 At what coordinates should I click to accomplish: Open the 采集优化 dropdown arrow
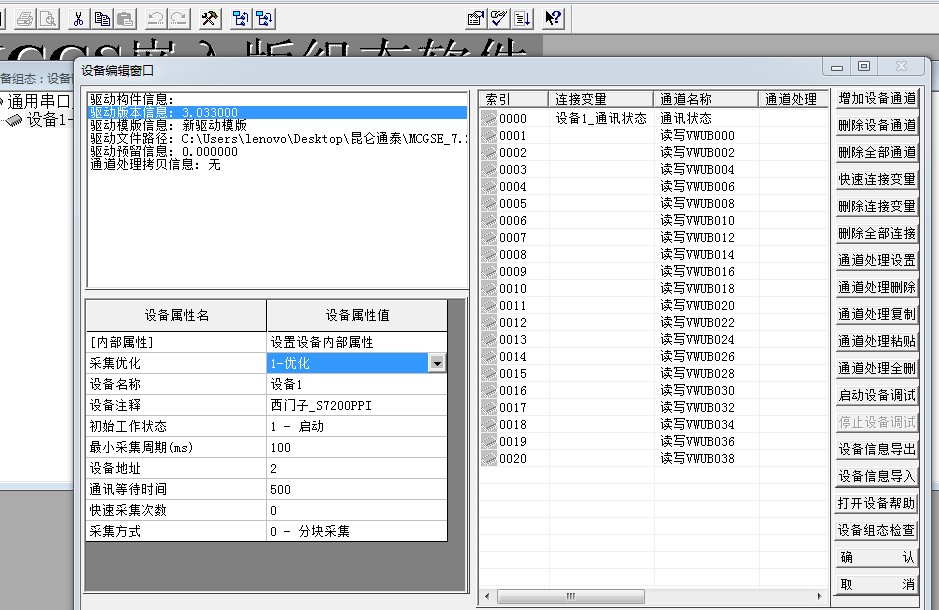(437, 364)
